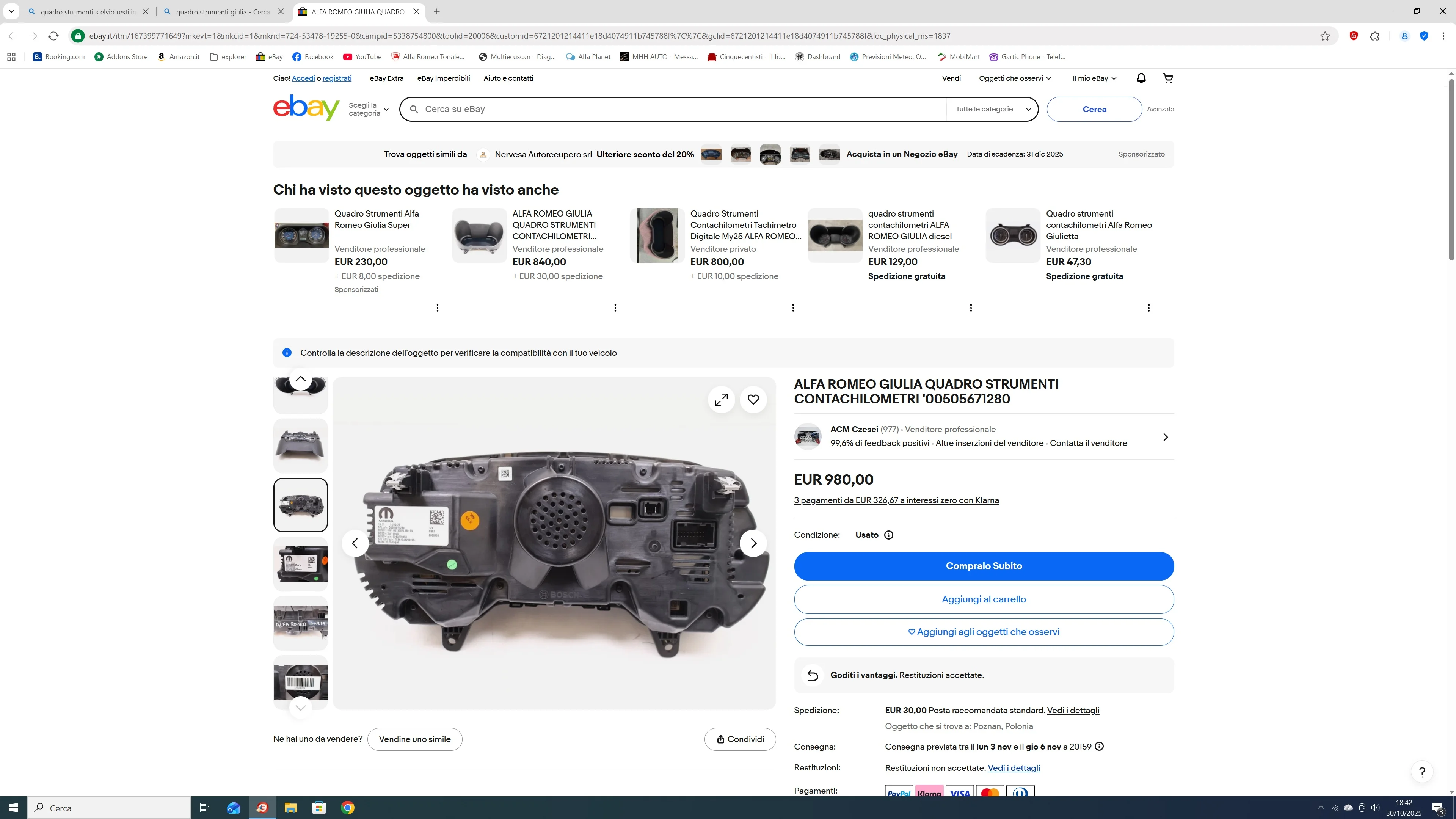Show next product photo arrow
This screenshot has width=1456, height=819.
point(753,543)
